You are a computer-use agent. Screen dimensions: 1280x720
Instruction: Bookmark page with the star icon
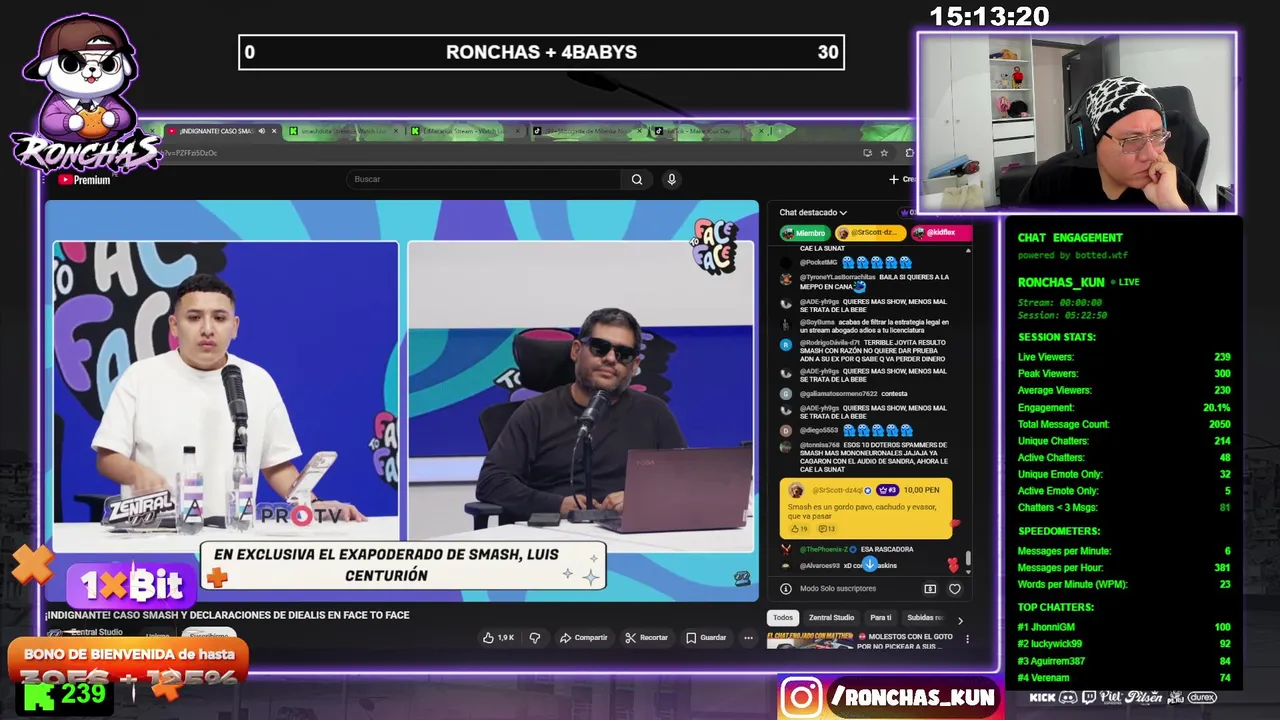point(884,153)
